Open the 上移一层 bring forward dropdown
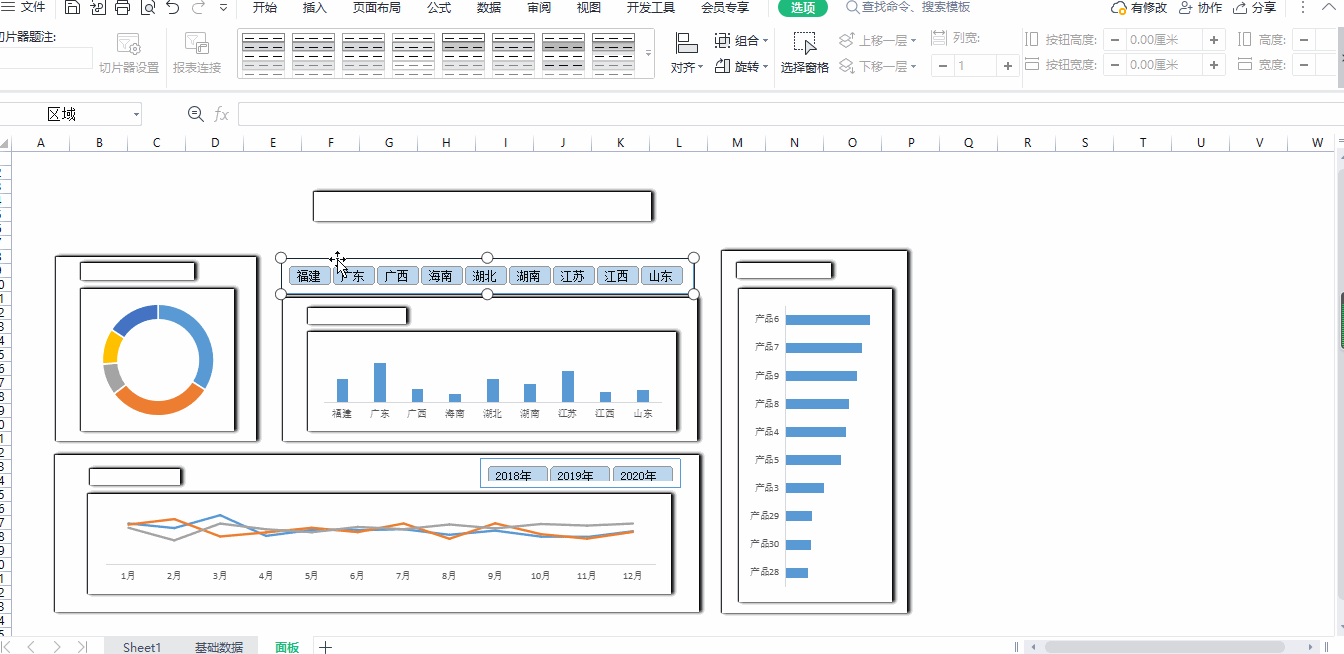 click(x=877, y=41)
